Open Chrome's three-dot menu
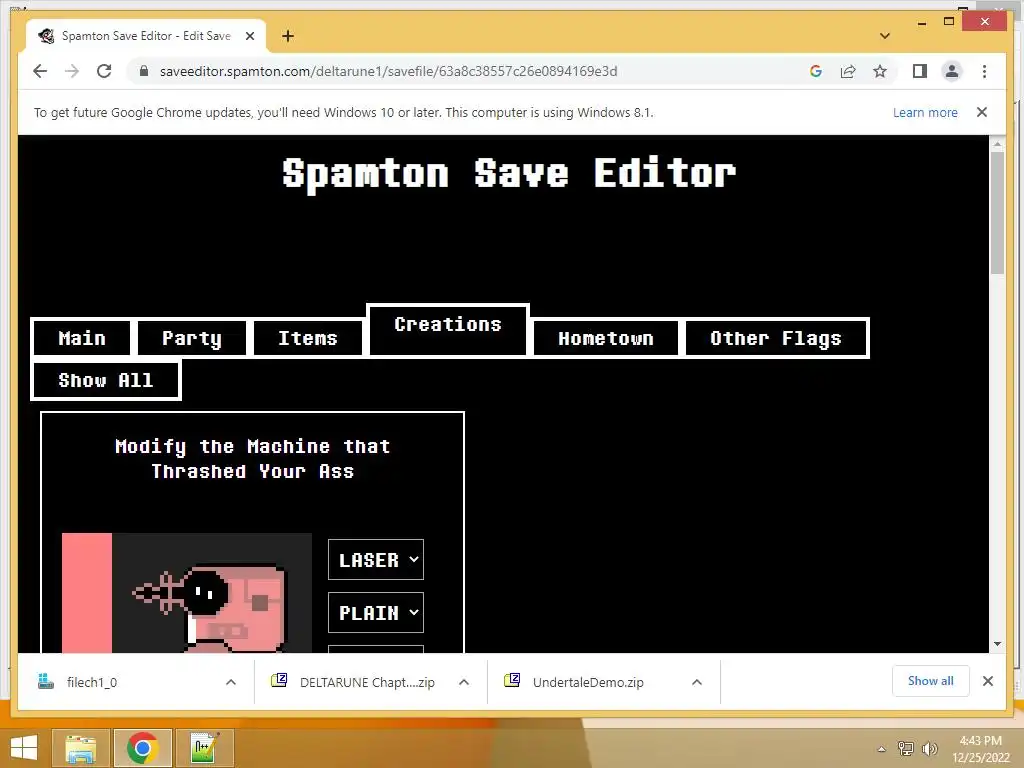1024x768 pixels. pos(984,71)
